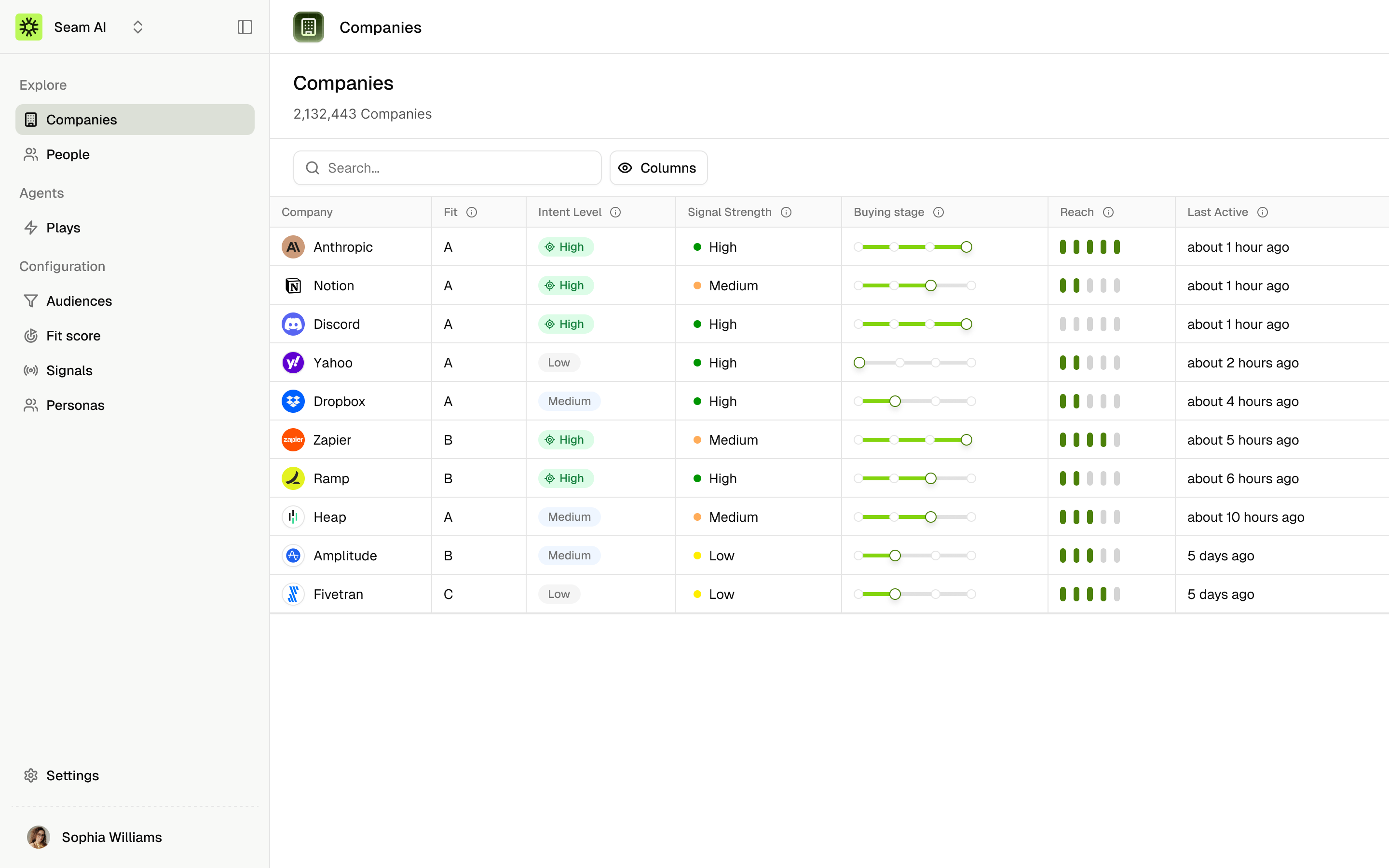
Task: Click the Seam AI logo icon
Action: point(29,27)
